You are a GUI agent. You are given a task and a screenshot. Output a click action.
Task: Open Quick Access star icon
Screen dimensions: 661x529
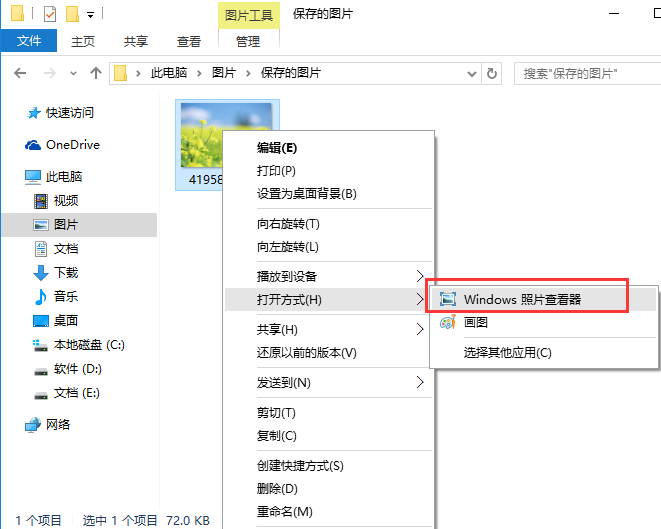click(x=33, y=113)
